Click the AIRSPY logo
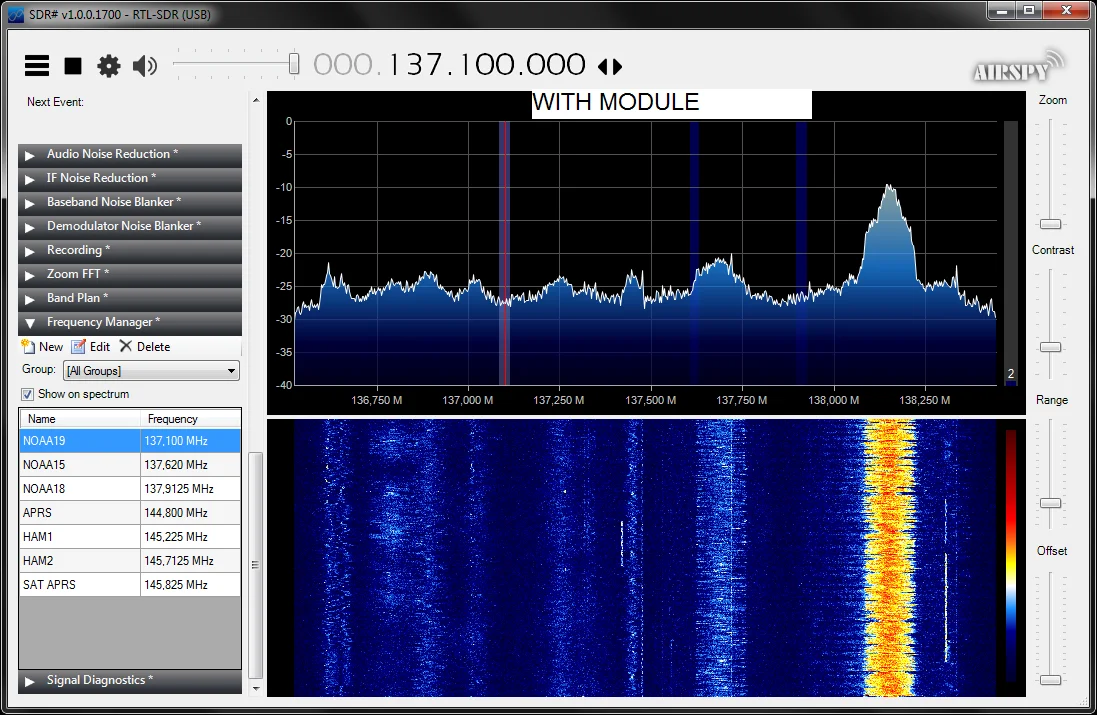 coord(1018,66)
